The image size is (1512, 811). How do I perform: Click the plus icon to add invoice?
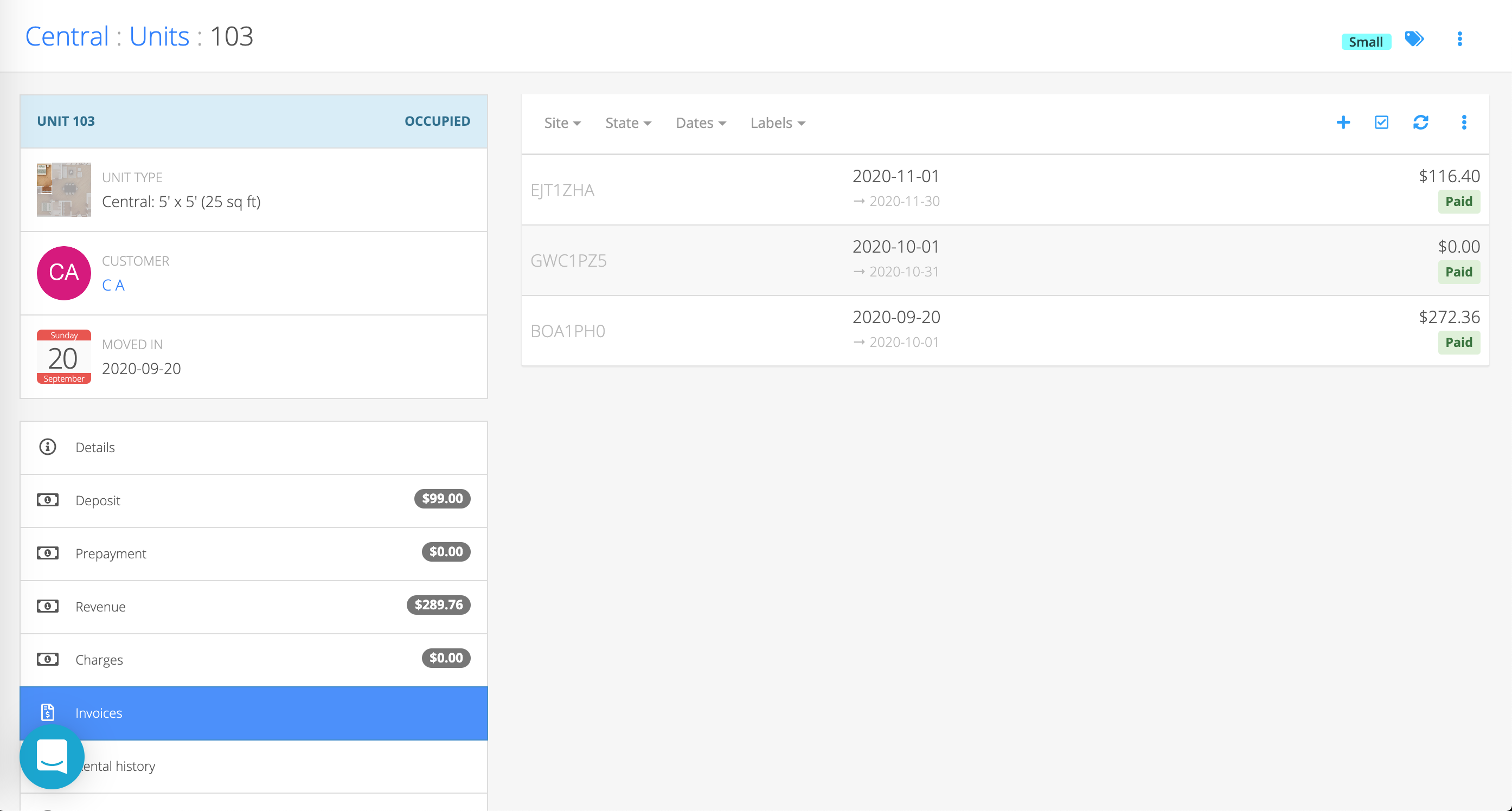1343,122
